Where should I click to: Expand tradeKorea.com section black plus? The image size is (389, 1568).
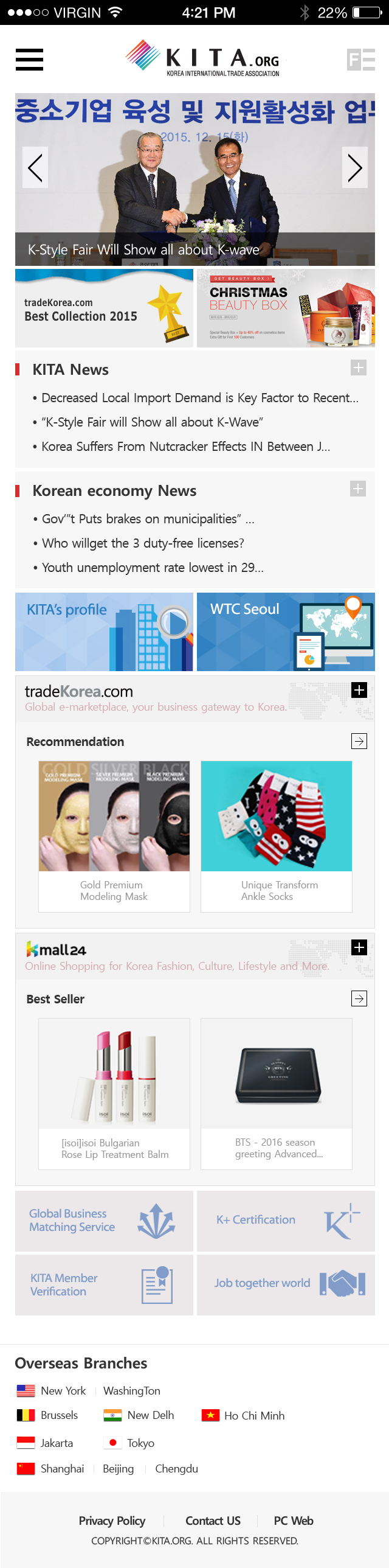coord(359,689)
